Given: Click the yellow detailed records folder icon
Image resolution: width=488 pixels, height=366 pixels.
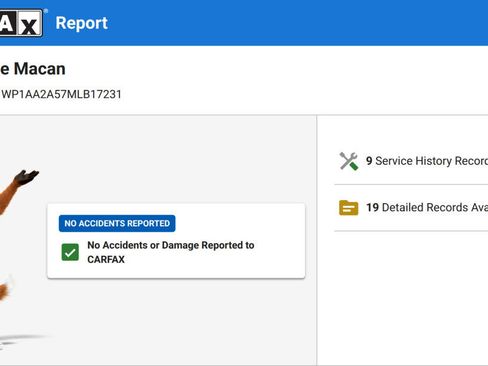Looking at the screenshot, I should coord(349,208).
